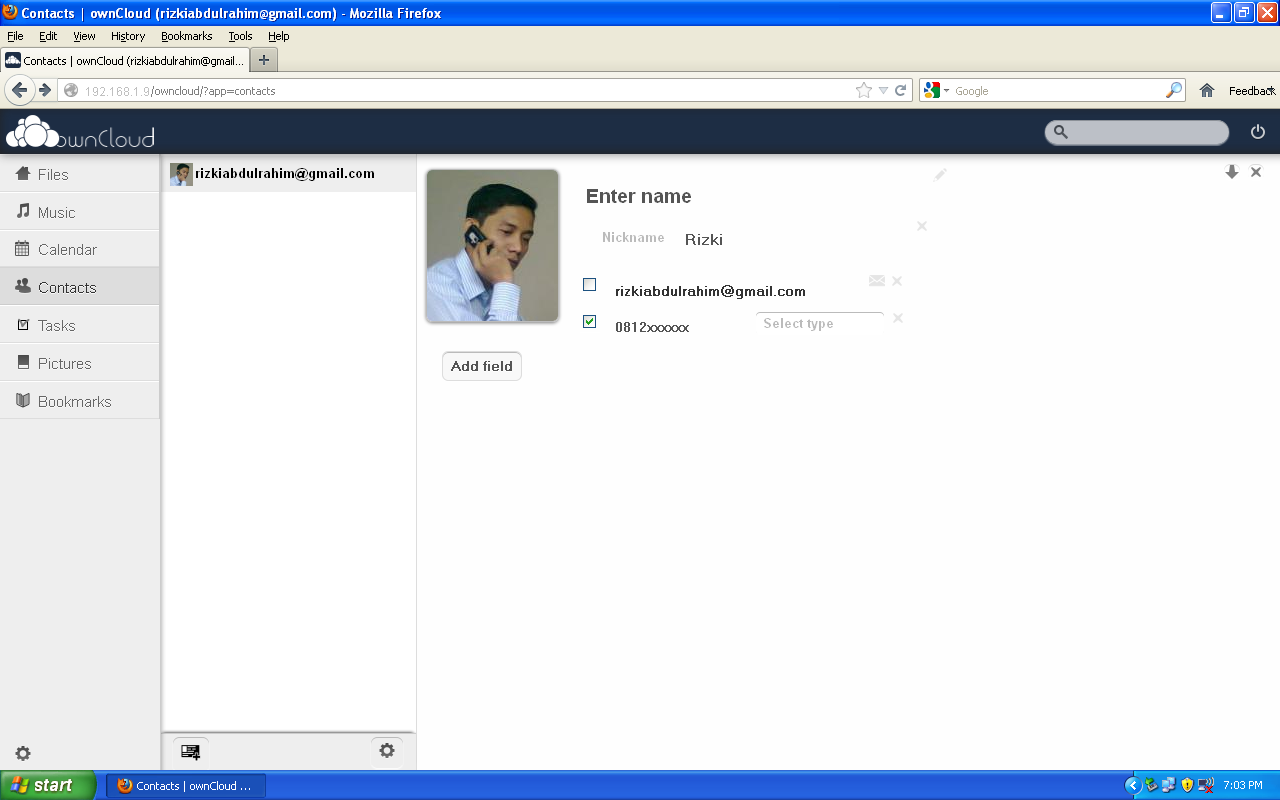
Task: Check the preferred box next to the email
Action: 589,285
